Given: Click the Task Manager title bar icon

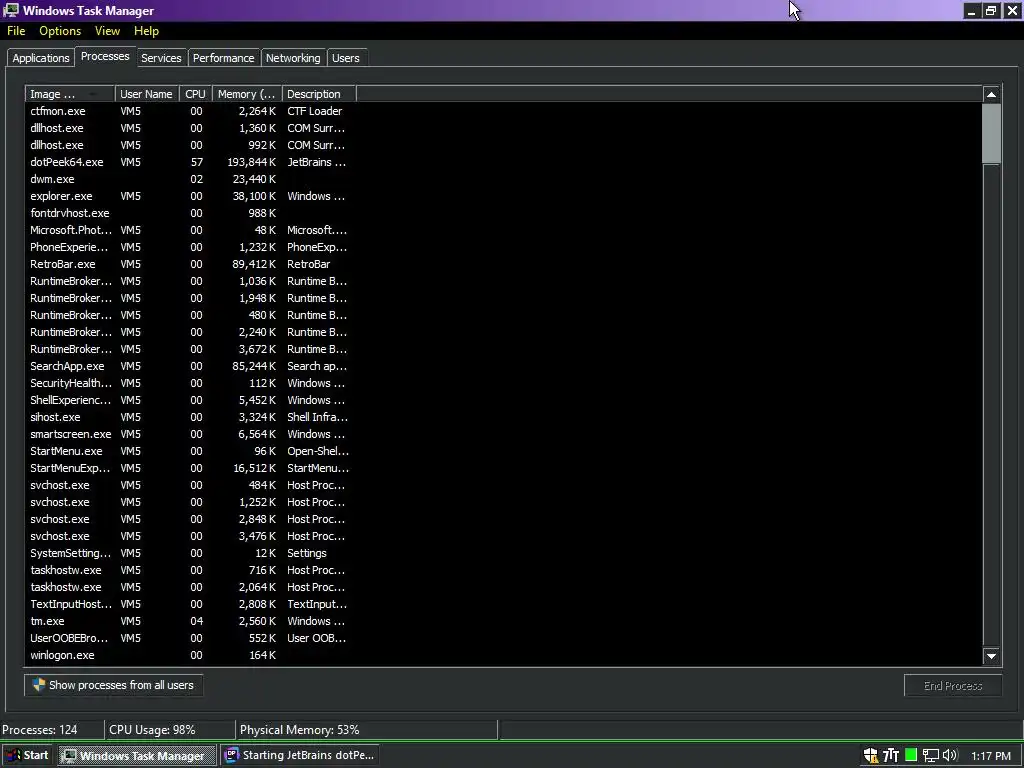Looking at the screenshot, I should (x=11, y=10).
